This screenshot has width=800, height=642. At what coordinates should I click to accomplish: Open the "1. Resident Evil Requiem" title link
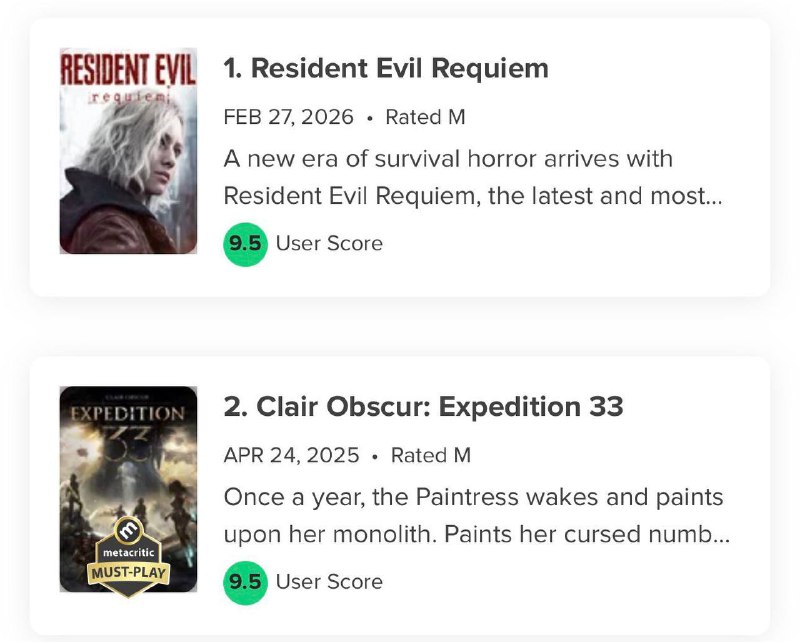(x=386, y=68)
